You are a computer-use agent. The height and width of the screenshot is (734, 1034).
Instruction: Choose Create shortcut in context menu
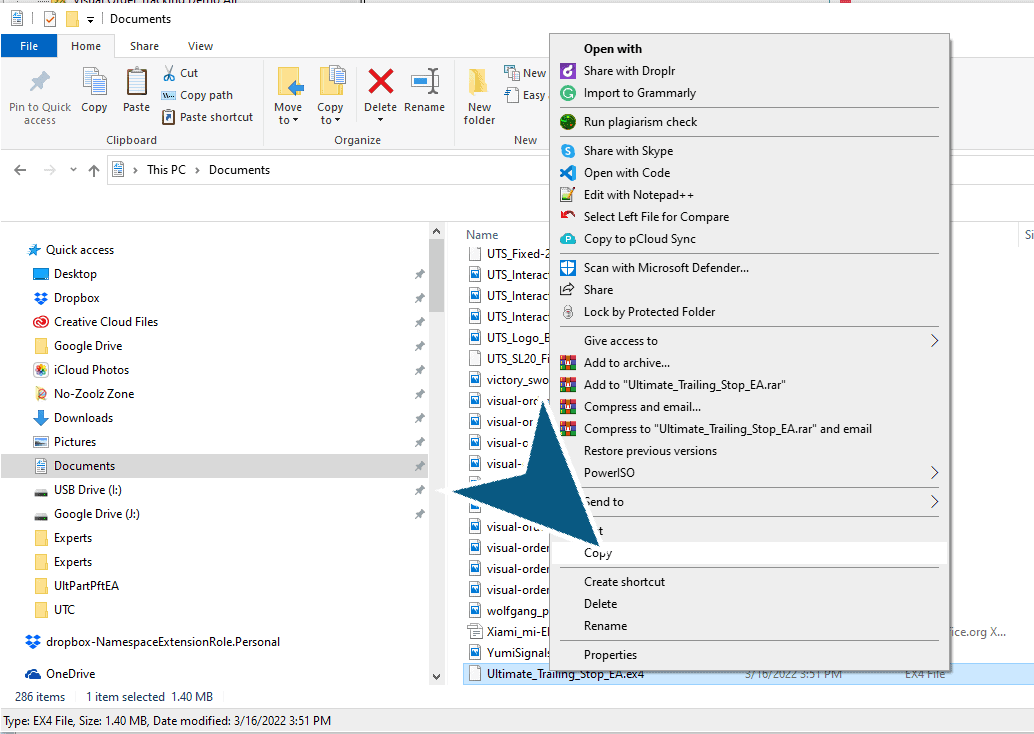pyautogui.click(x=624, y=582)
